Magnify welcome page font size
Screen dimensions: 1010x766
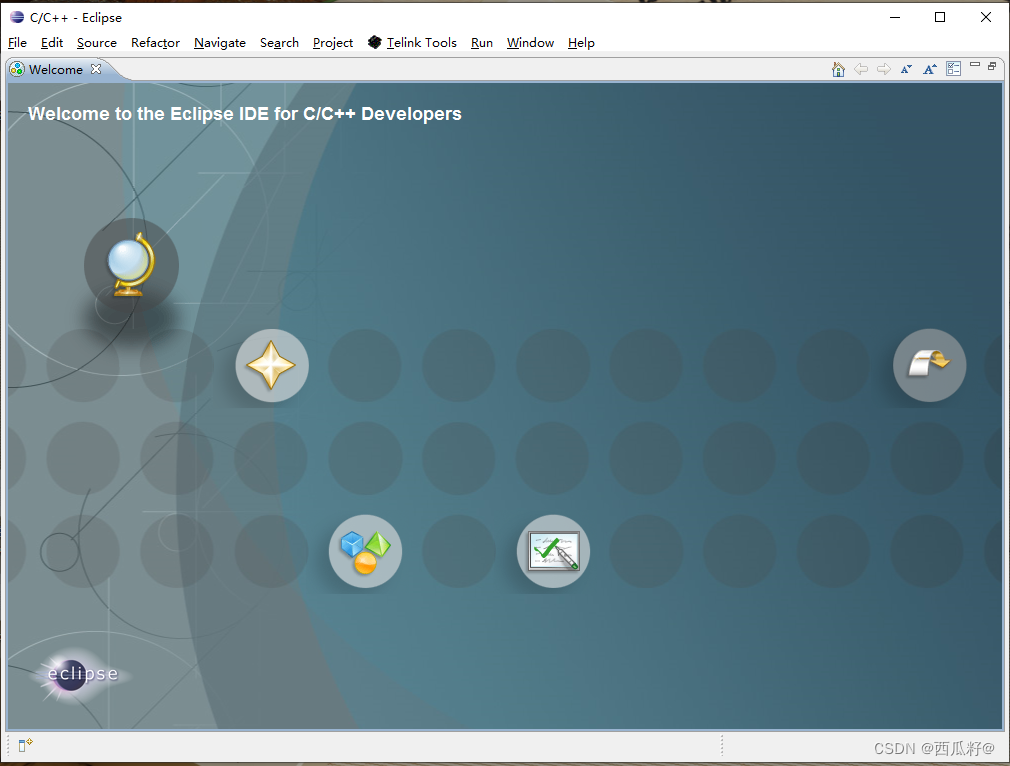click(x=929, y=69)
